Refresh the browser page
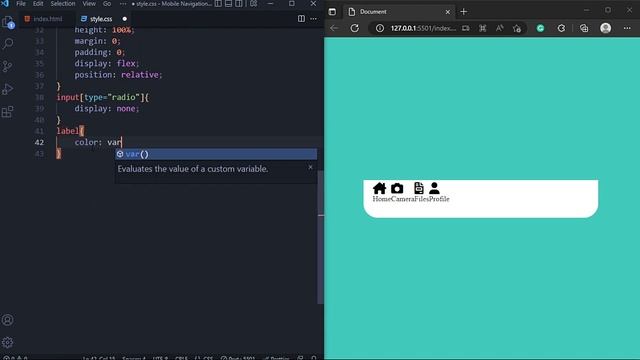 point(355,28)
